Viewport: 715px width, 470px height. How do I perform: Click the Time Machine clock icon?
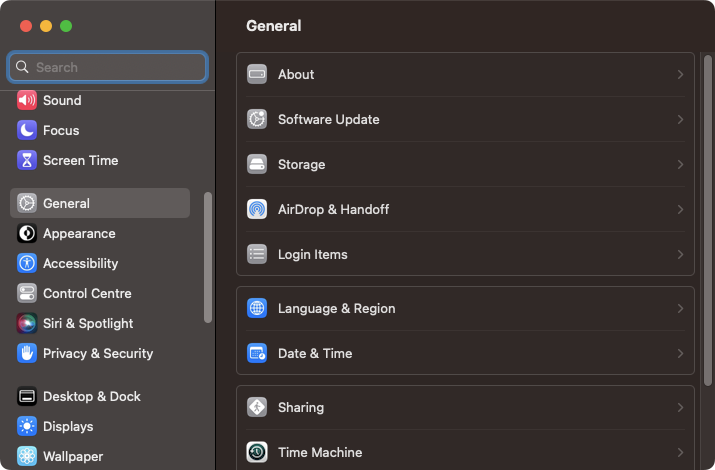257,452
